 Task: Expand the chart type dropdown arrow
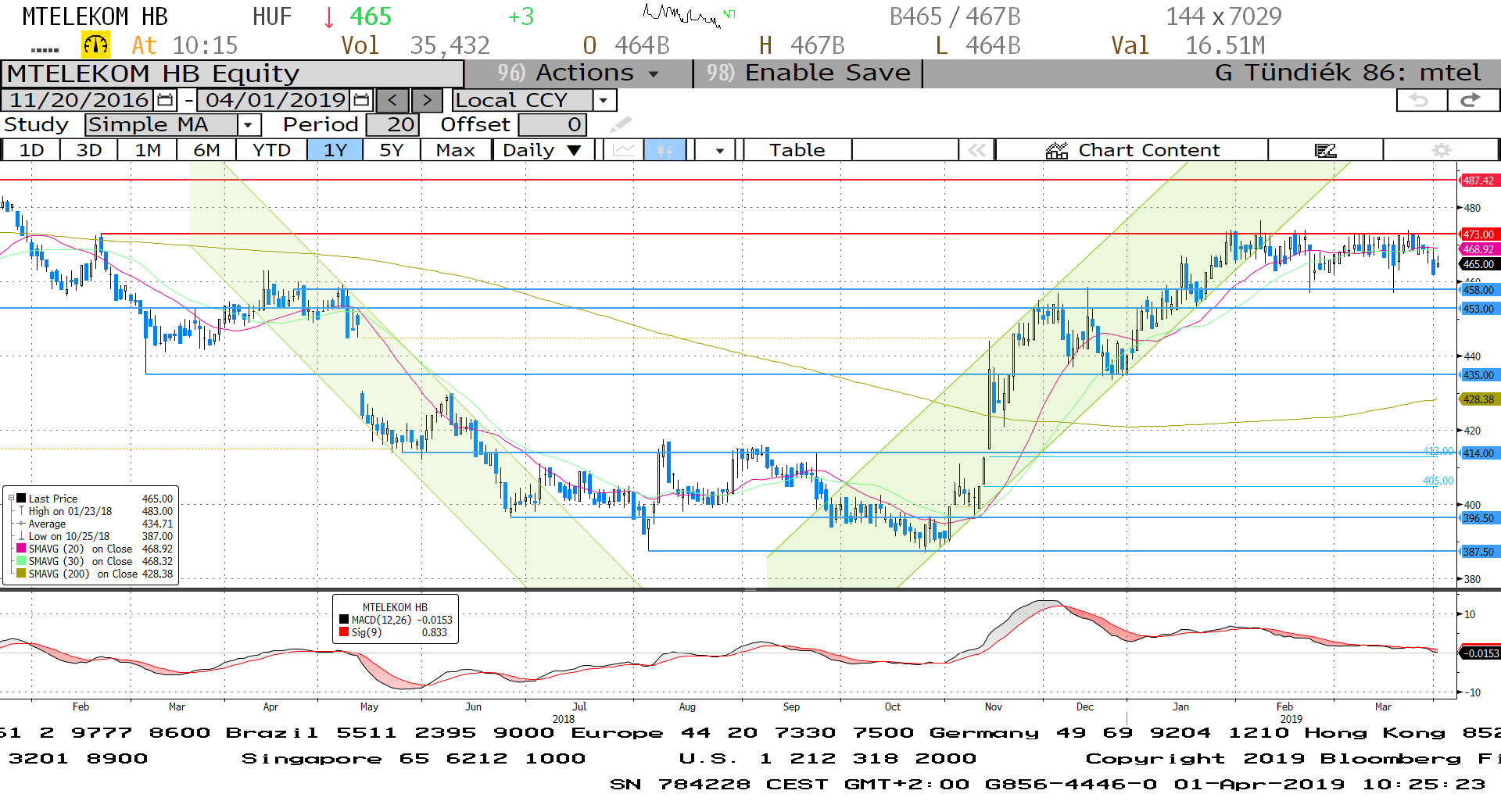point(719,150)
